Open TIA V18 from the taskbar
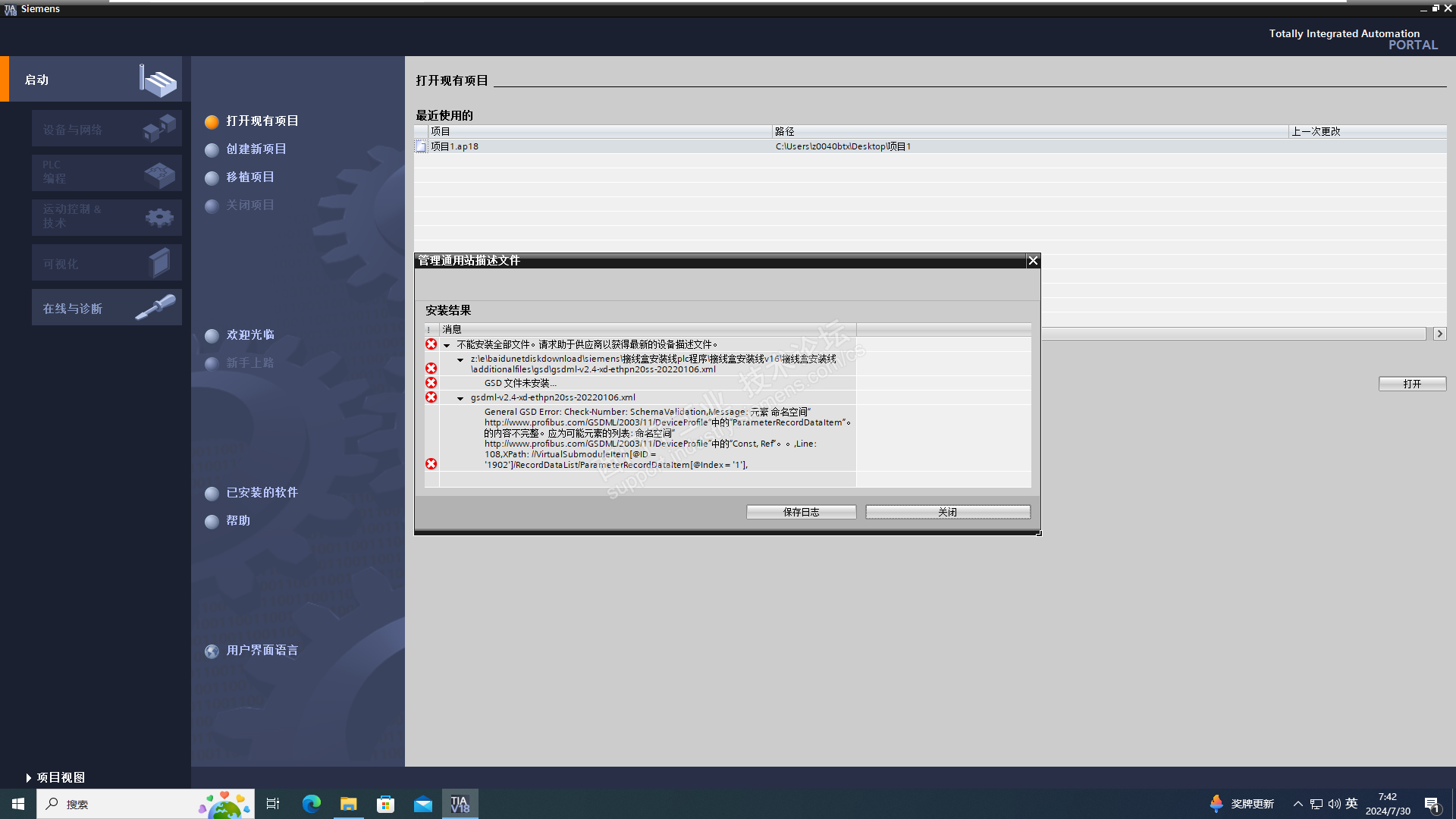Viewport: 1456px width, 819px height. [x=460, y=804]
